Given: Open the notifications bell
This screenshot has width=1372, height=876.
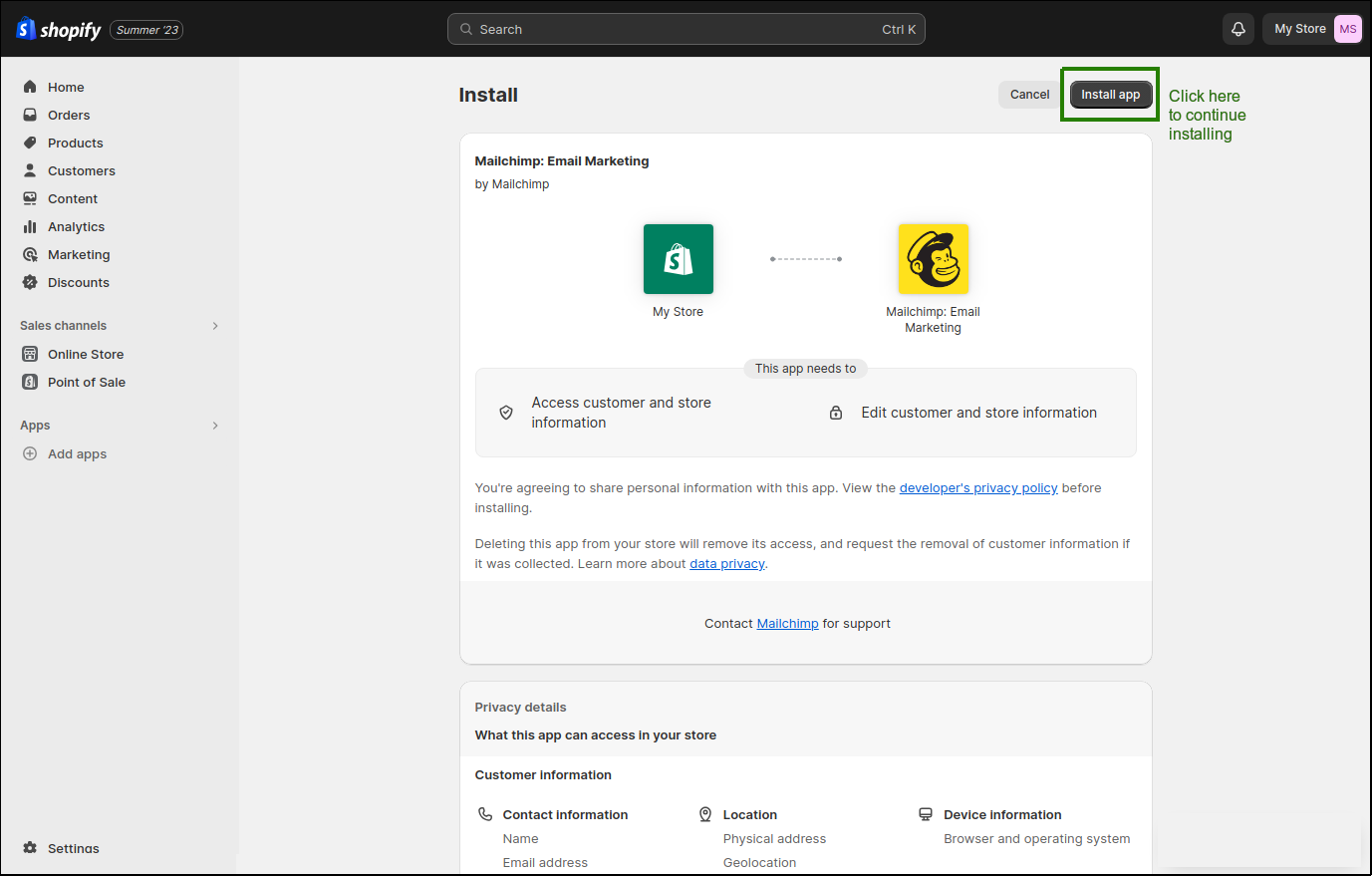Looking at the screenshot, I should click(1238, 29).
